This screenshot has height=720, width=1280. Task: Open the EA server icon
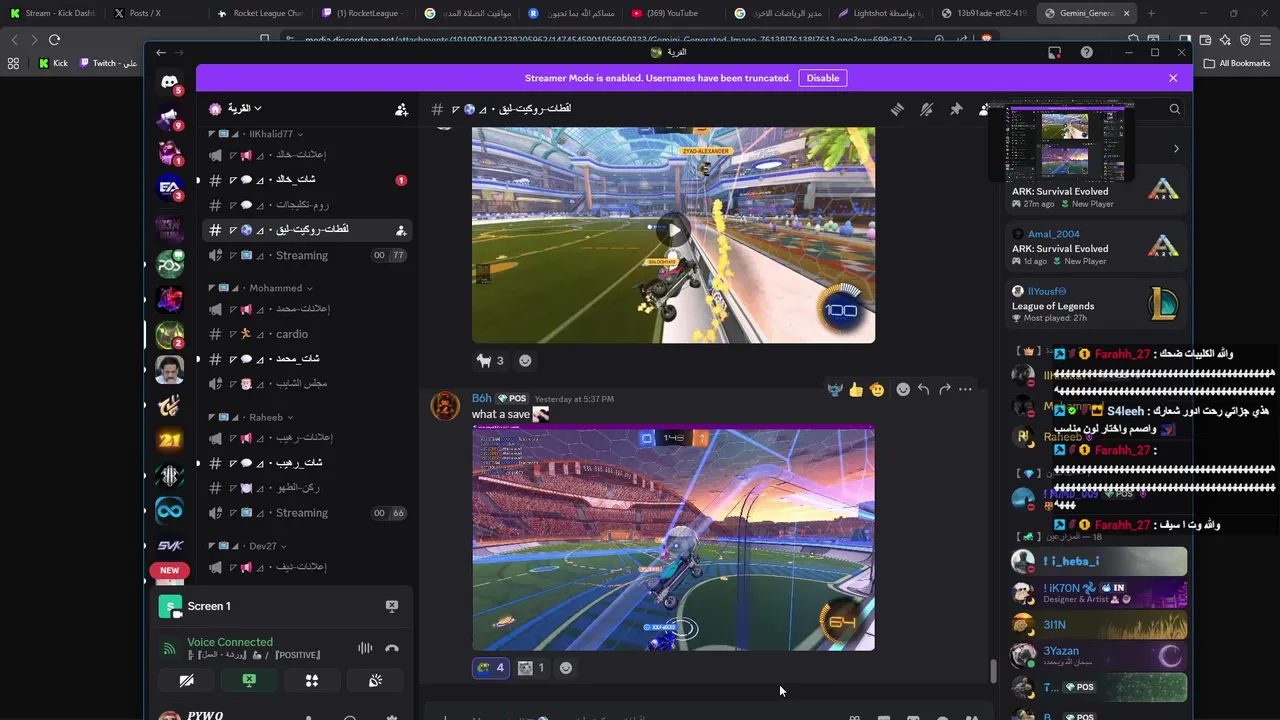coord(170,187)
